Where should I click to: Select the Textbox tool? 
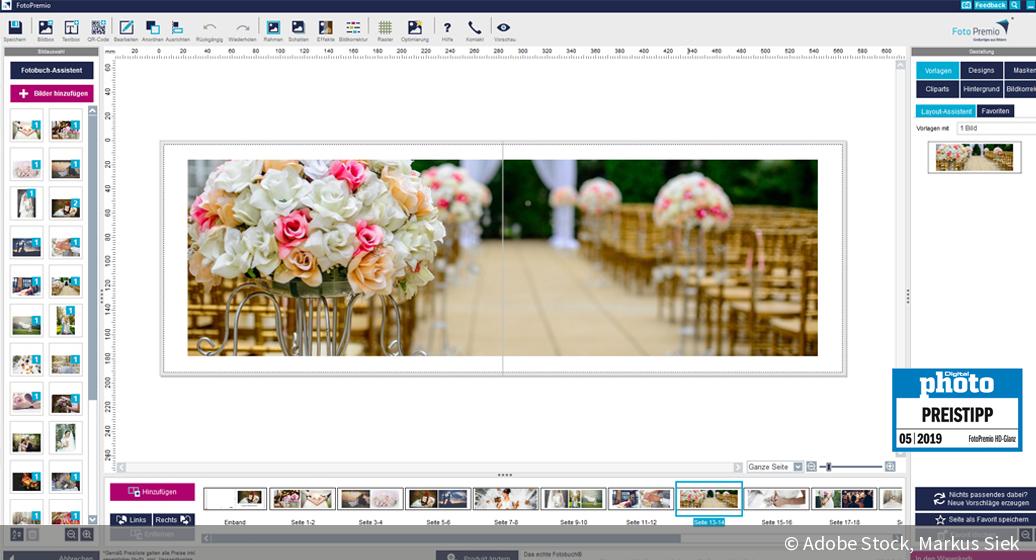pos(71,28)
